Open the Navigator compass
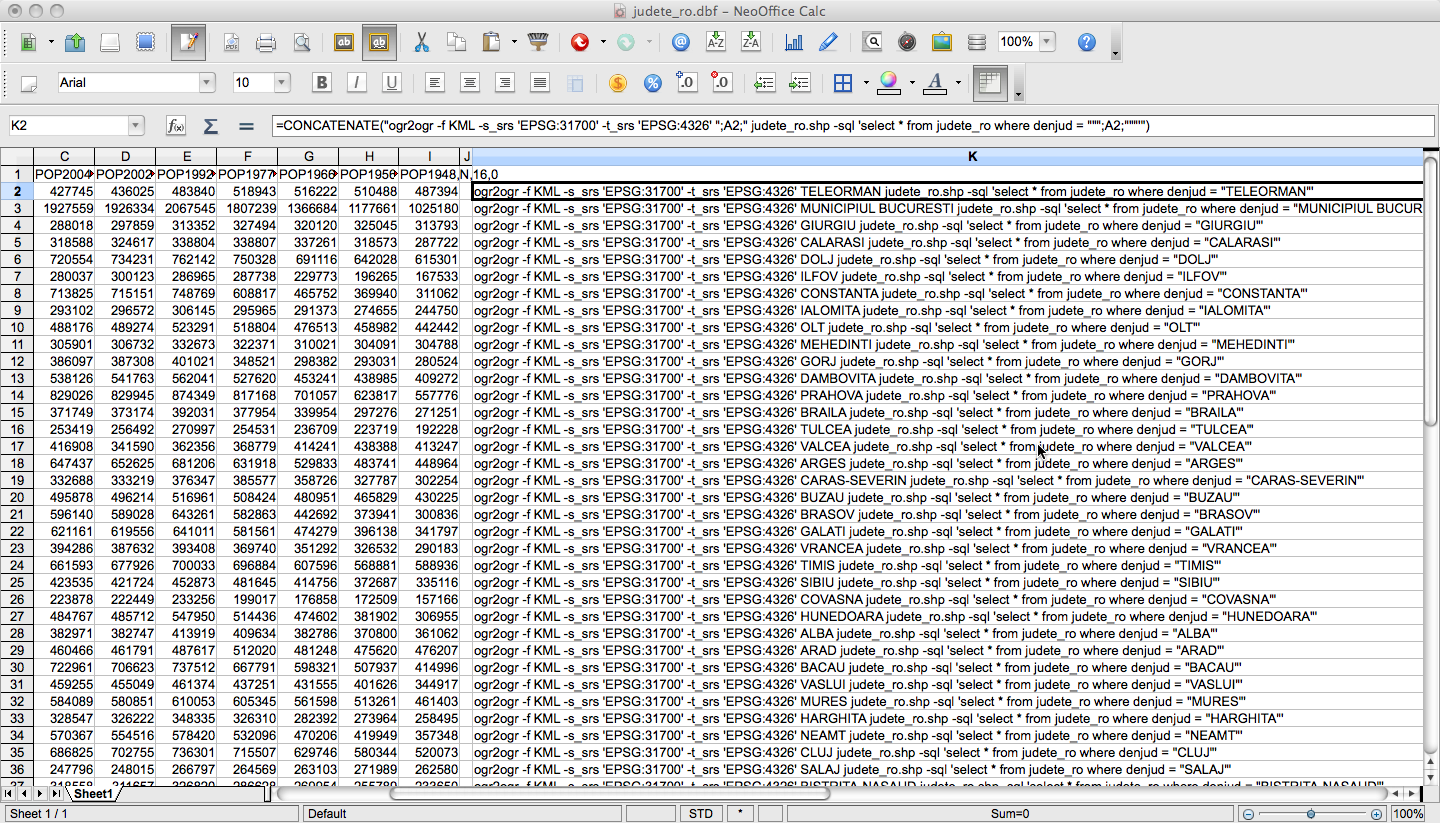Screen dimensions: 1440x823 [907, 42]
